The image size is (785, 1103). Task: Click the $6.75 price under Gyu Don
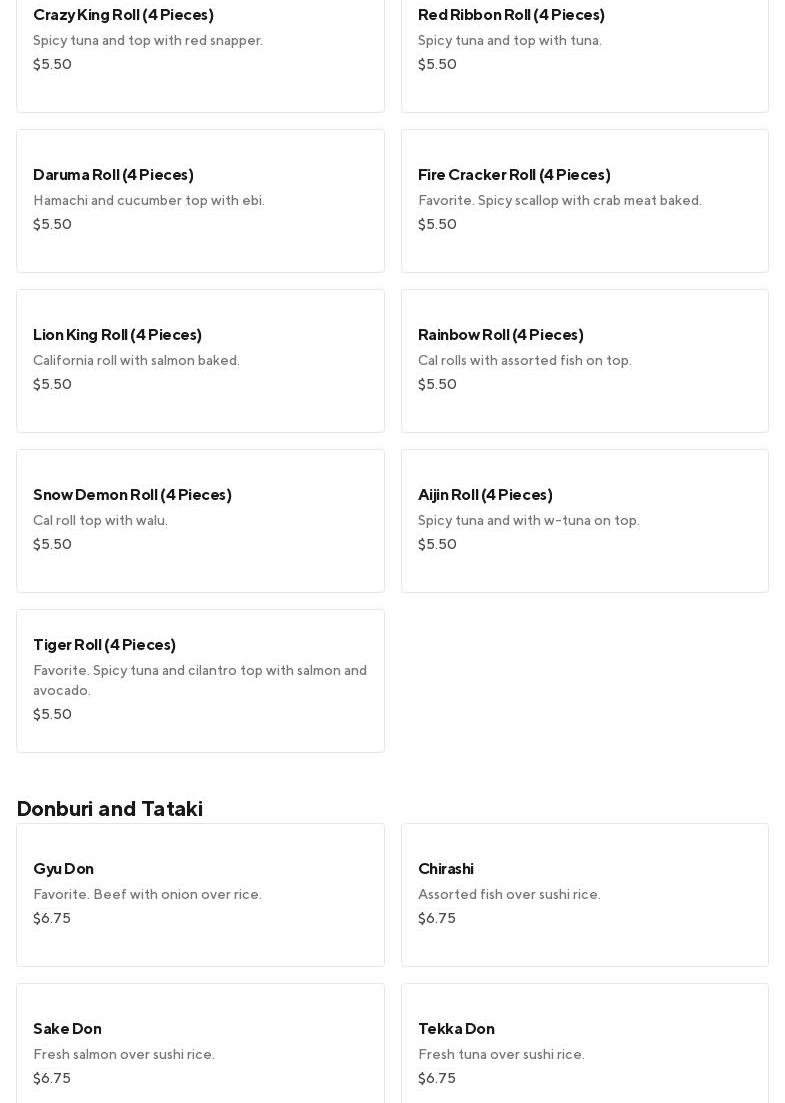[52, 918]
